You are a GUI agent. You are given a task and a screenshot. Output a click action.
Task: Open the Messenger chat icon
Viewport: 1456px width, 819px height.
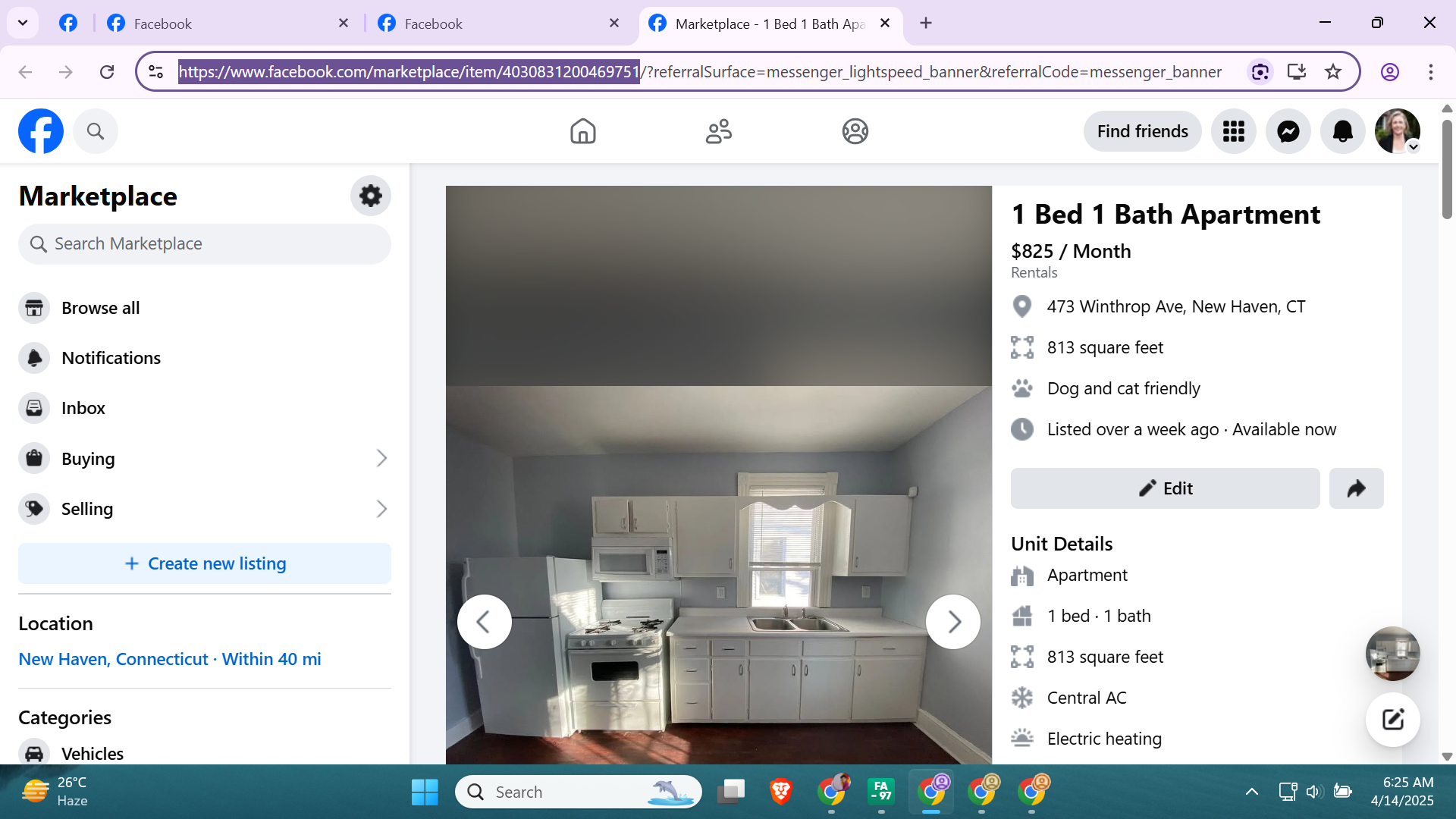coord(1288,131)
